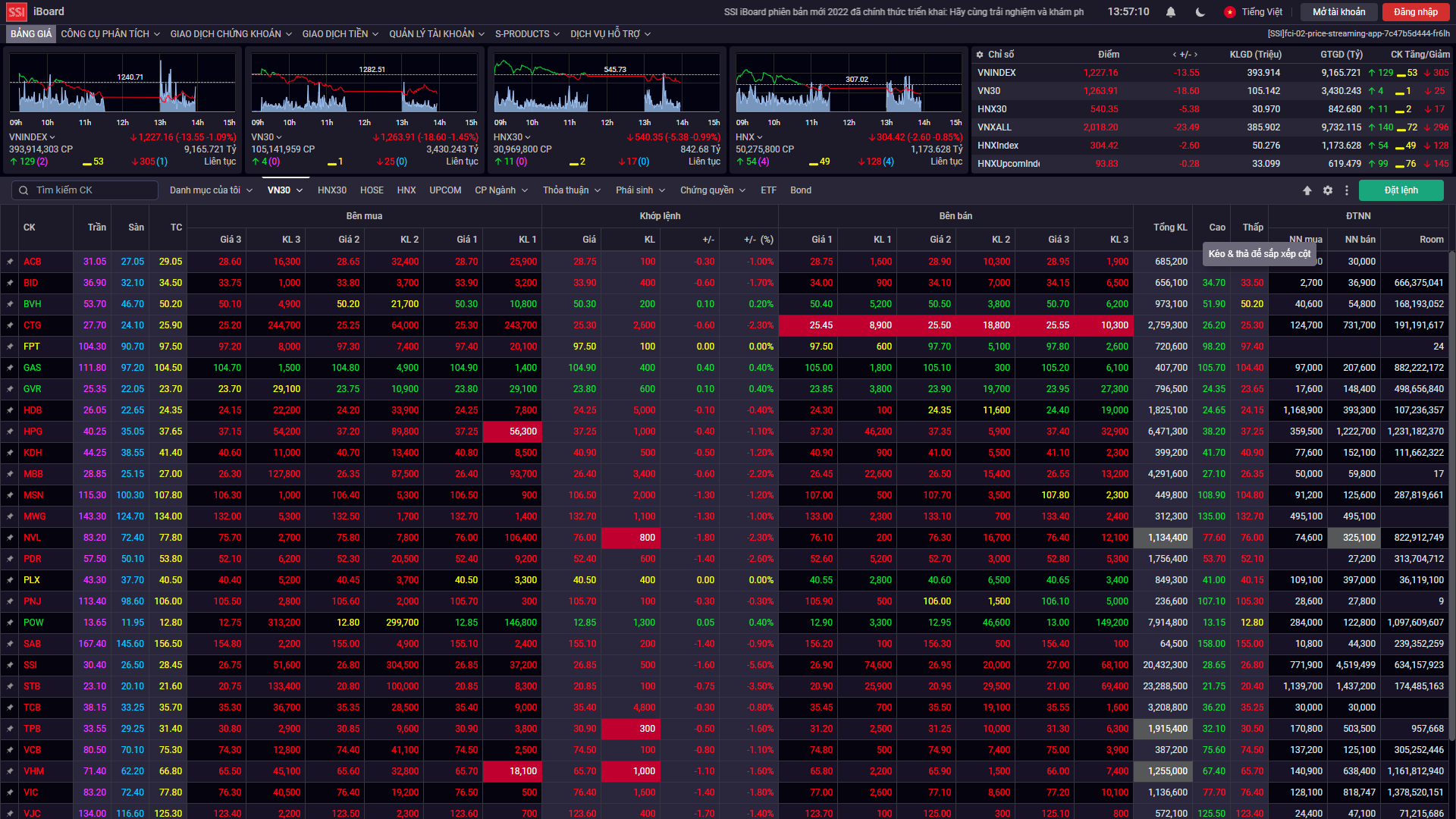Open the CP Ngành dropdown
1456x819 pixels.
[x=500, y=190]
